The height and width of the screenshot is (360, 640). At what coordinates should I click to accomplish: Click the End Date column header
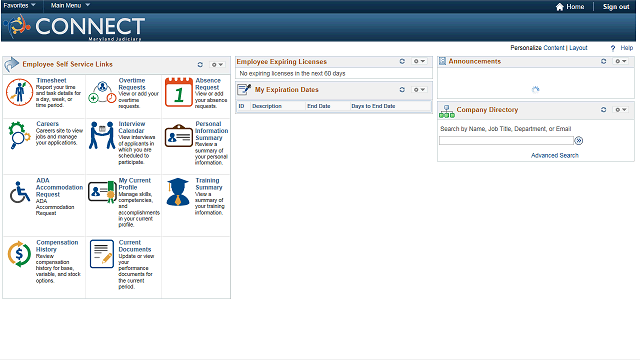(x=319, y=106)
